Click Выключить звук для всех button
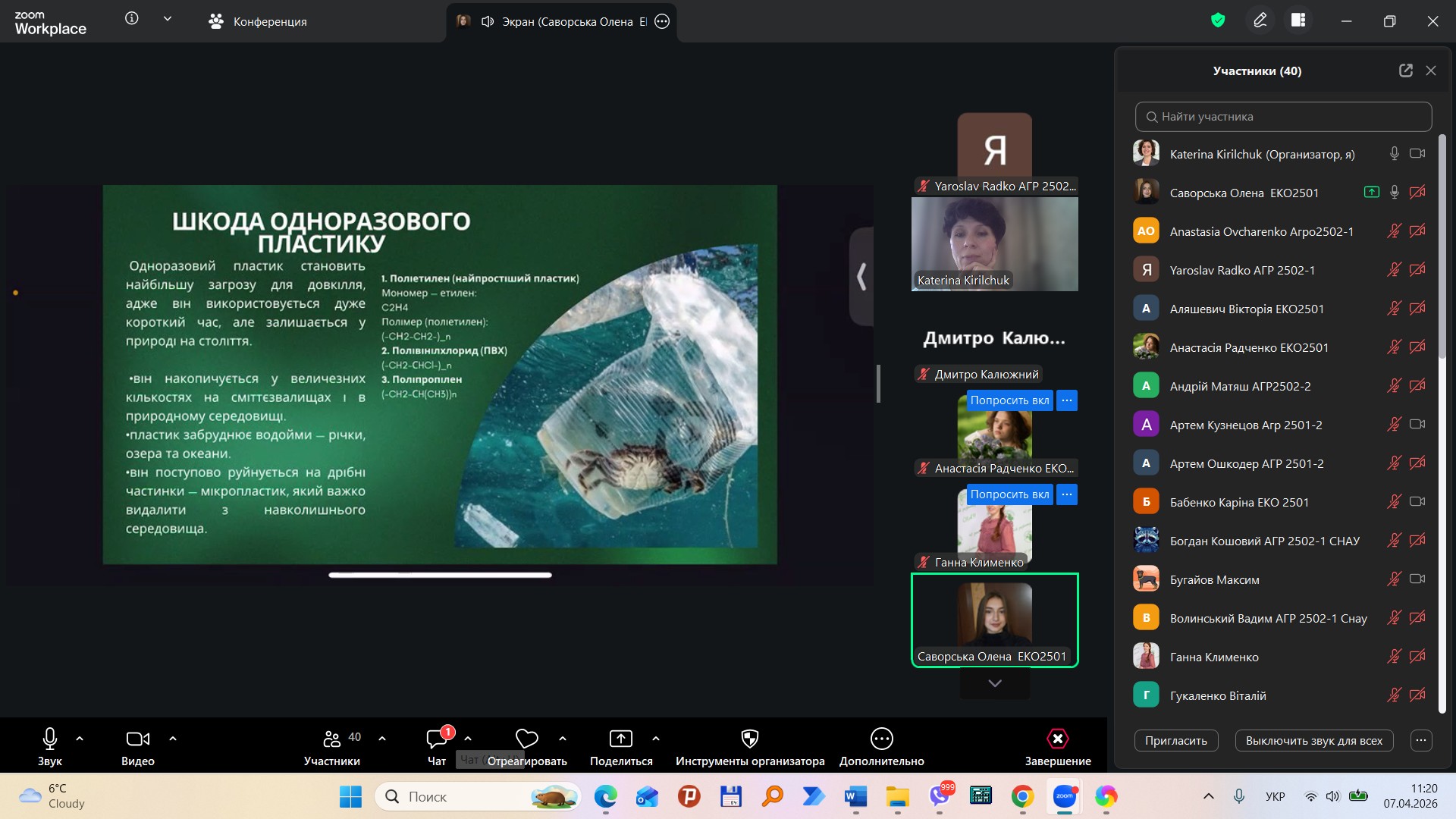 (1313, 741)
